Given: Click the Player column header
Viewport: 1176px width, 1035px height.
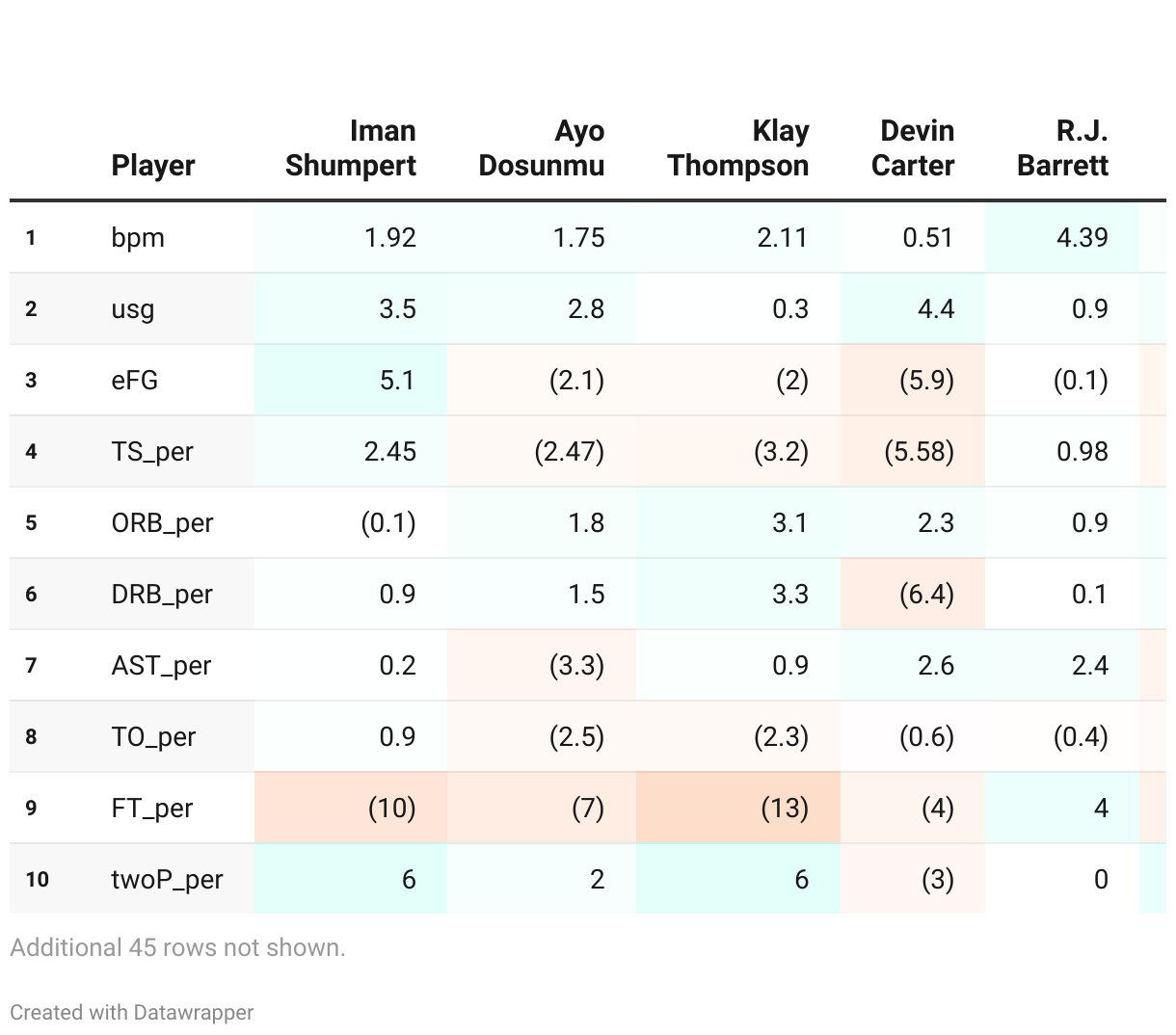Looking at the screenshot, I should pos(153,166).
